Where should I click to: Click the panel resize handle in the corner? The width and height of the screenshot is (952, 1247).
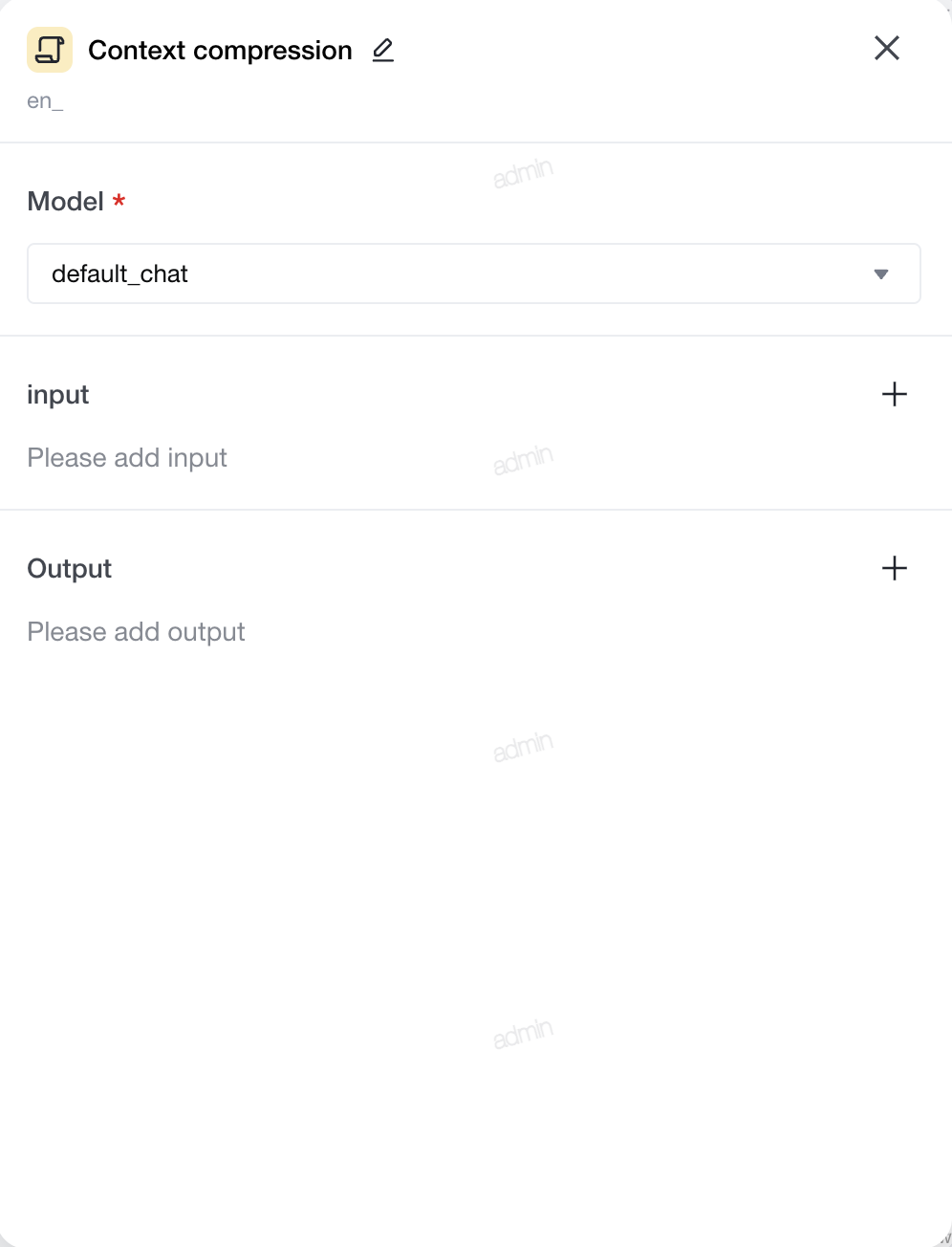(945, 1239)
